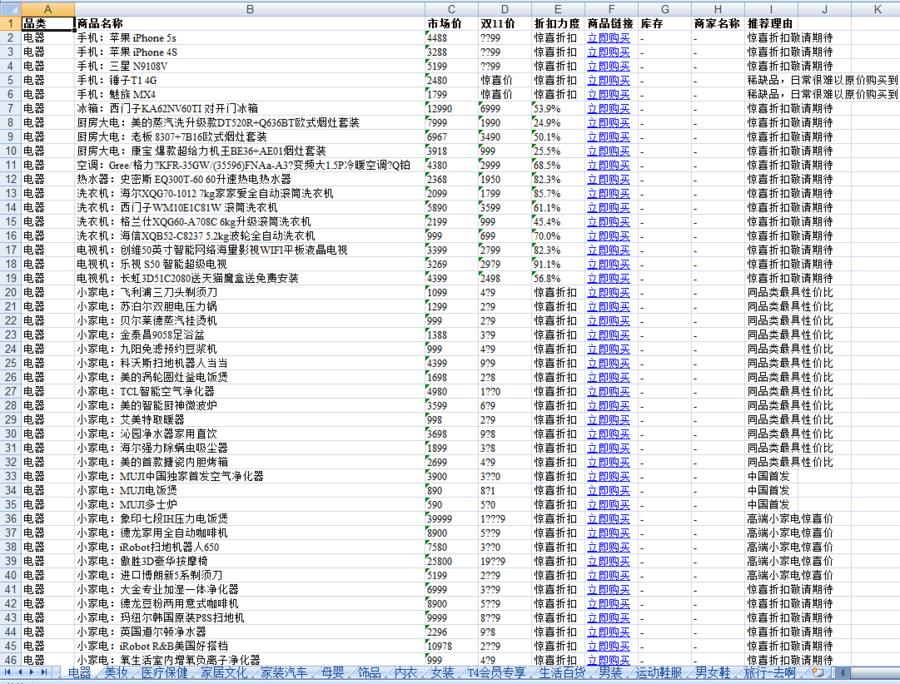900x684 pixels.
Task: Click the 双11价 header cell
Action: pos(505,24)
